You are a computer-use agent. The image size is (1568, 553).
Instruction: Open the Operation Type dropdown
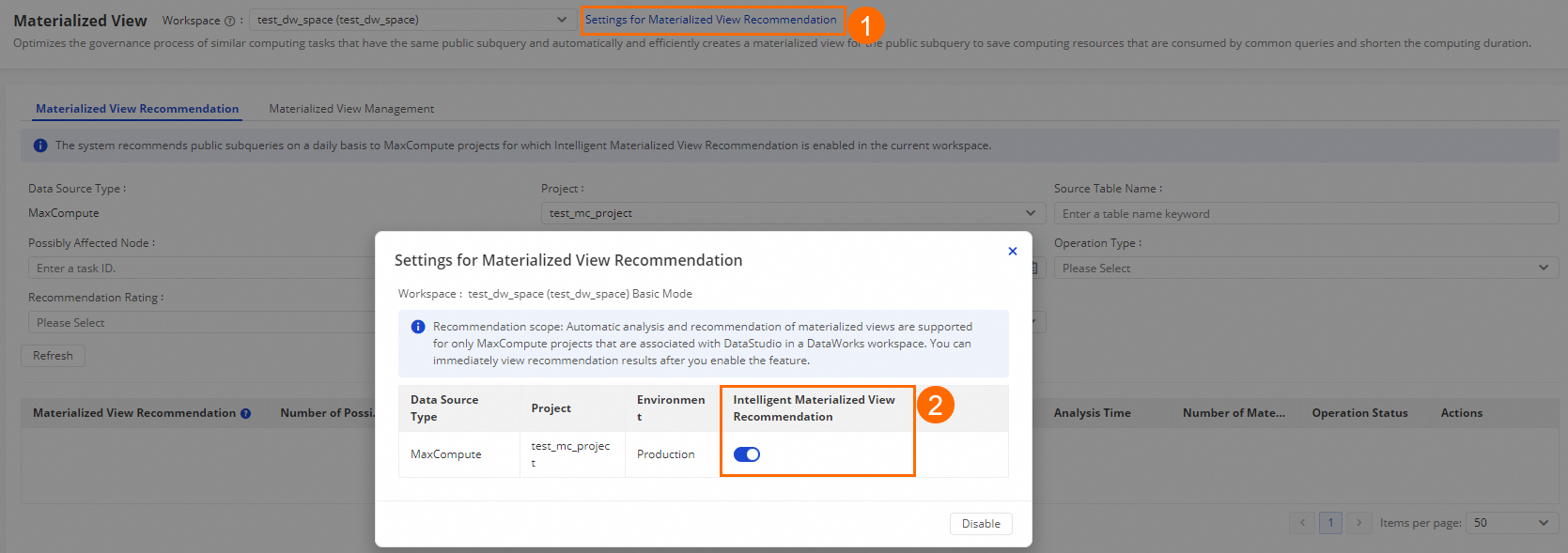pyautogui.click(x=1305, y=269)
